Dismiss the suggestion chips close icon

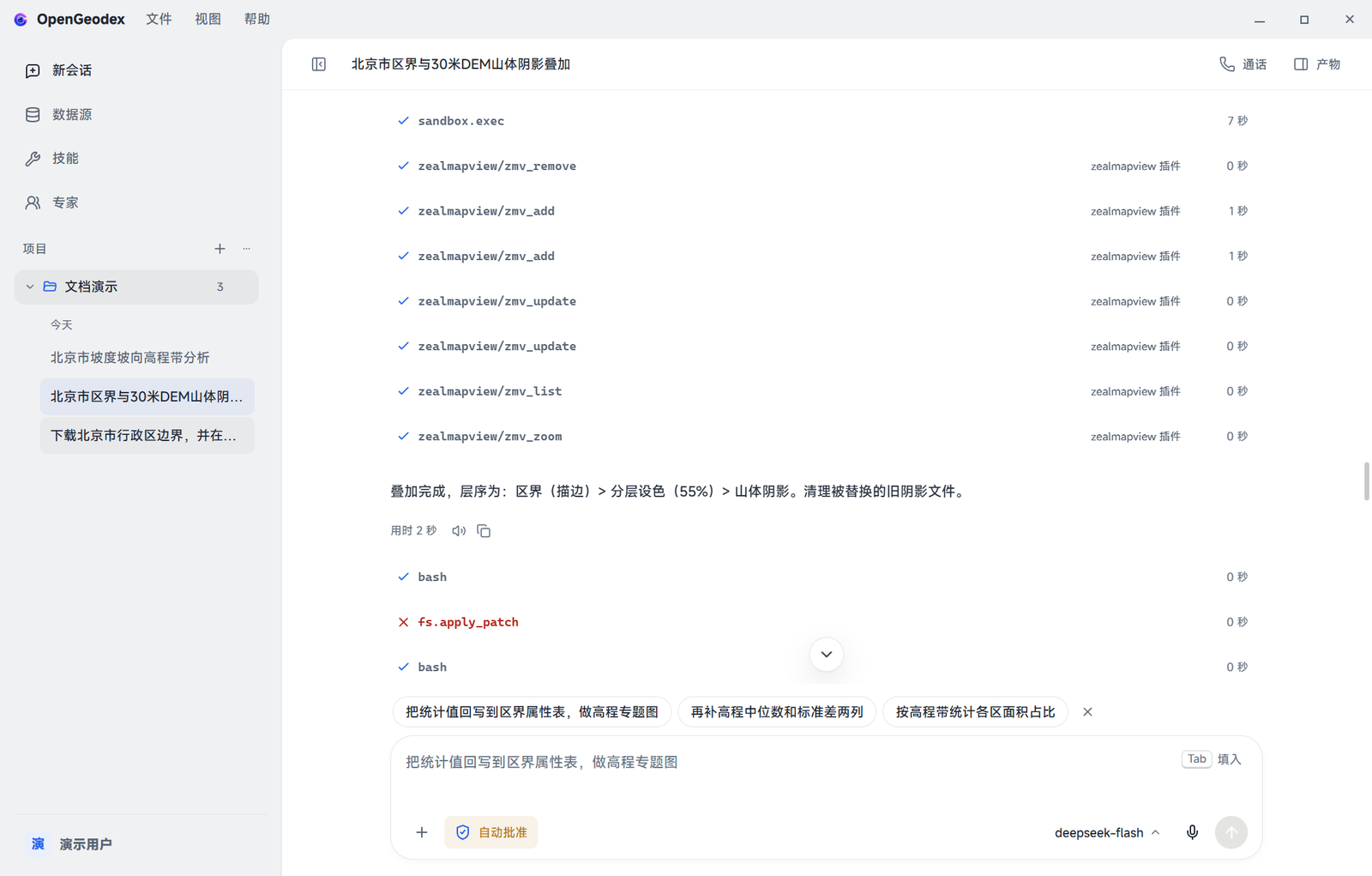[1087, 712]
